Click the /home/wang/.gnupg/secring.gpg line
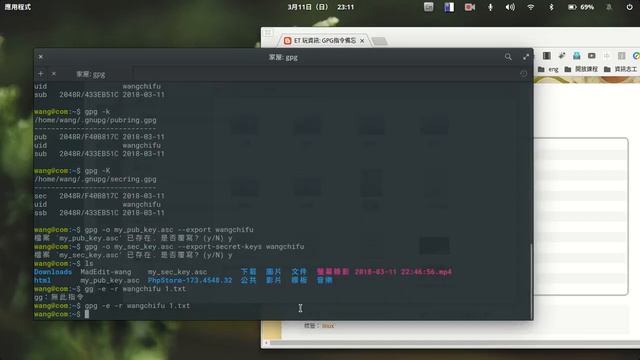 (x=95, y=179)
